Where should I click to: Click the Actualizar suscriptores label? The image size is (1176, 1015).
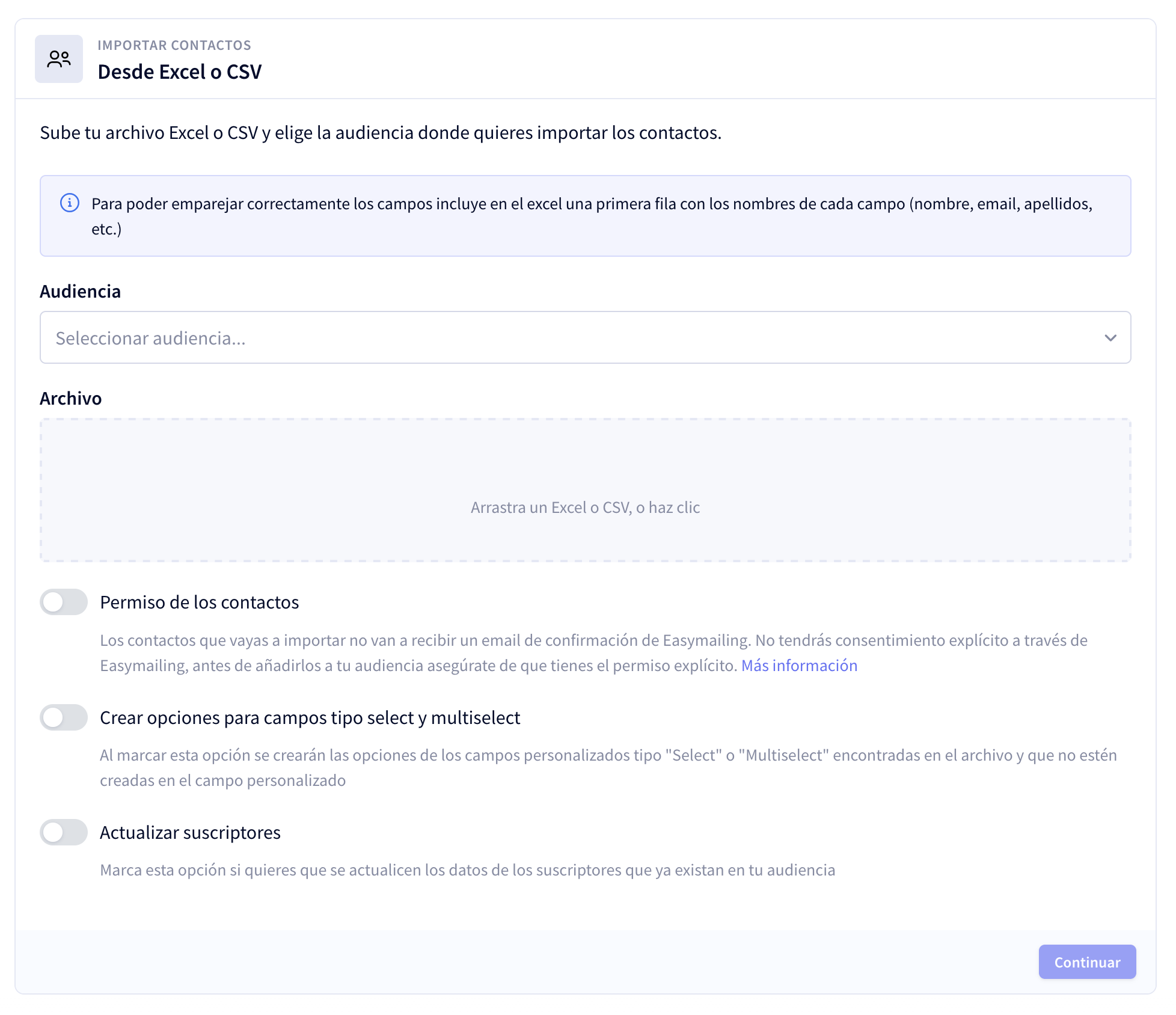[190, 832]
